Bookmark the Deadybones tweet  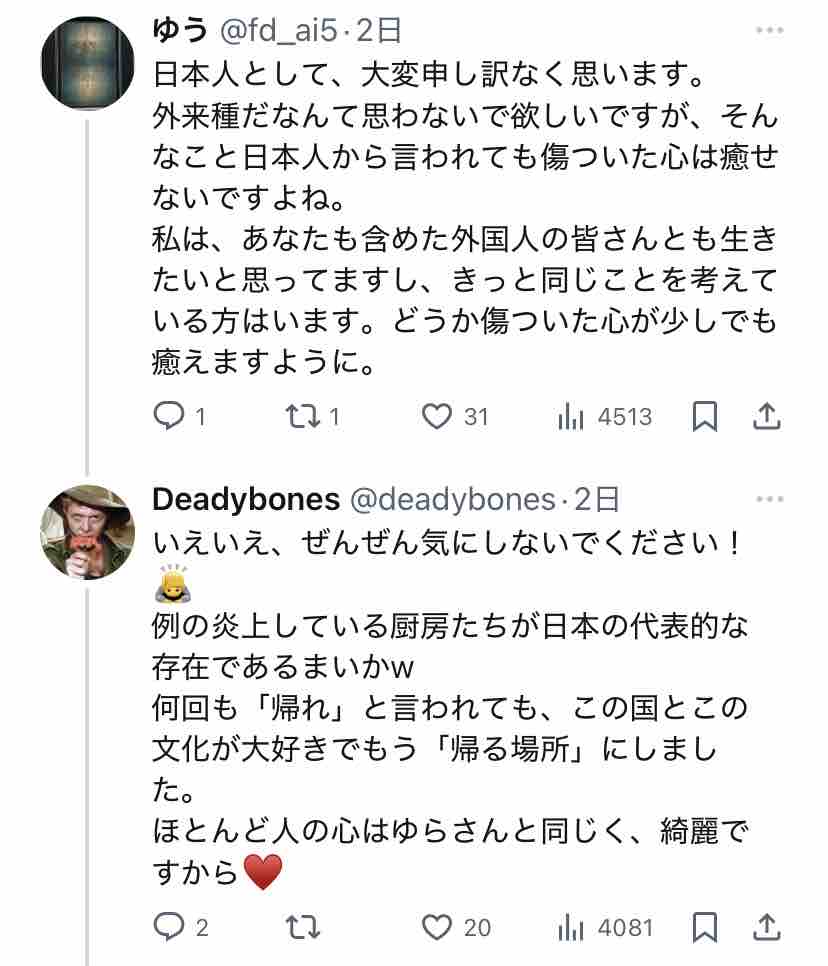click(x=705, y=927)
